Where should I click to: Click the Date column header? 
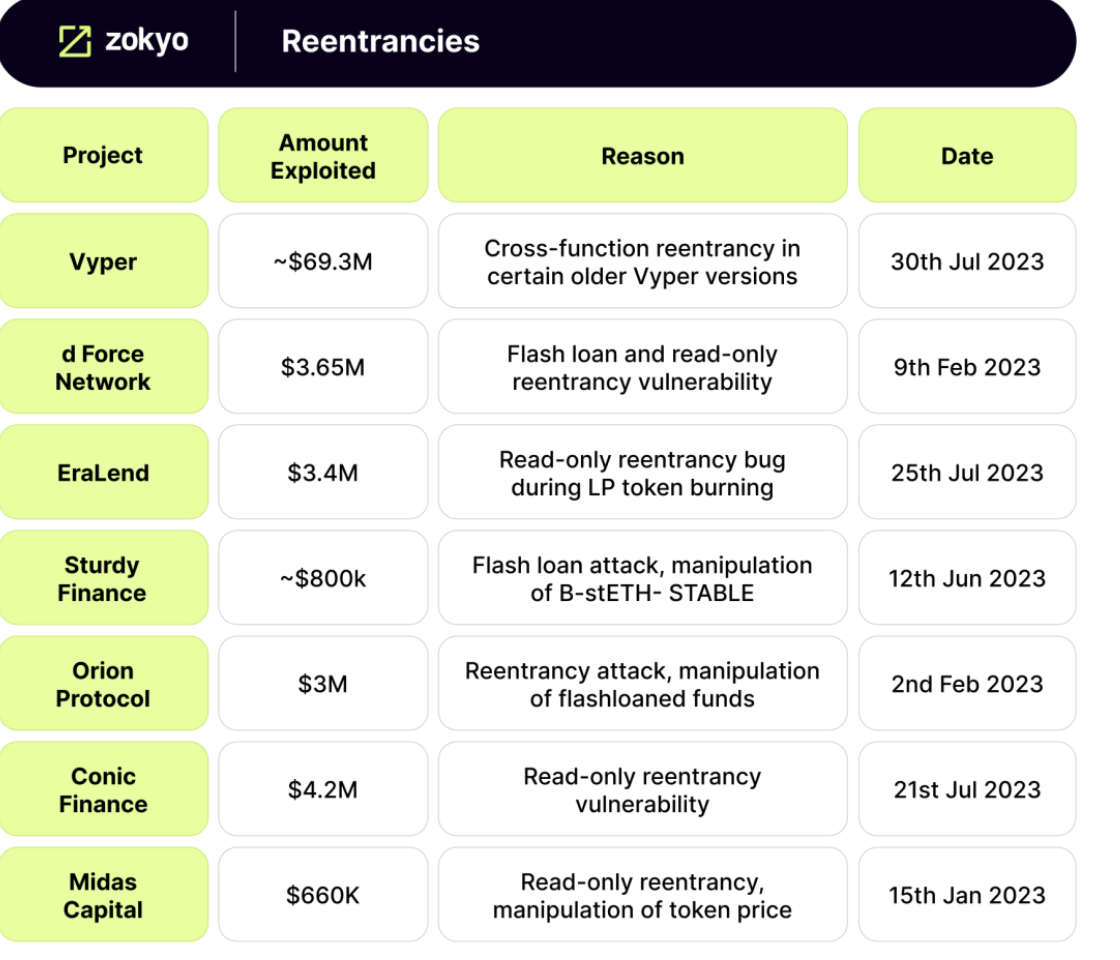(x=967, y=156)
